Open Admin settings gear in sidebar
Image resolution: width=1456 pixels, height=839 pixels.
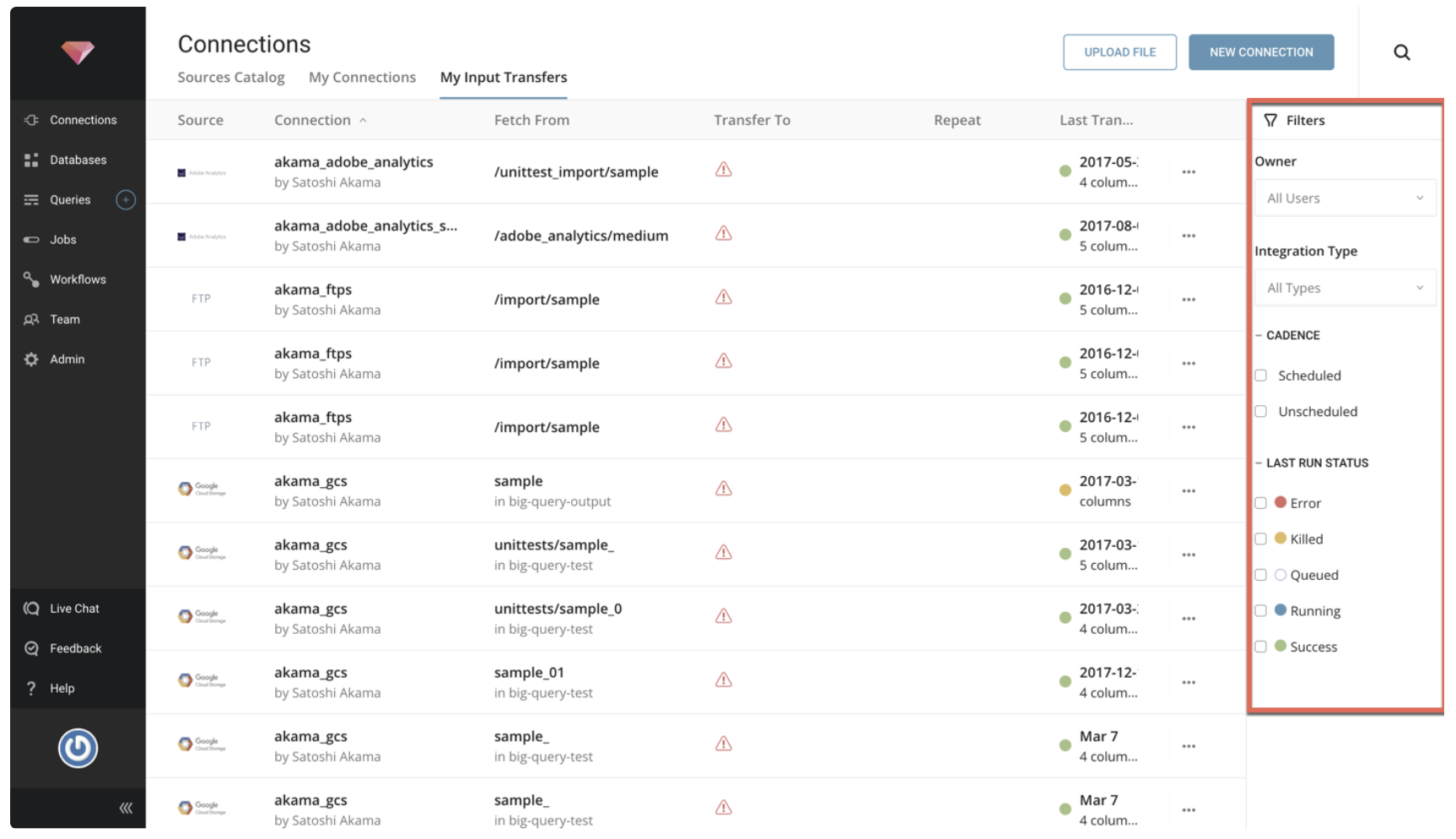pyautogui.click(x=31, y=360)
